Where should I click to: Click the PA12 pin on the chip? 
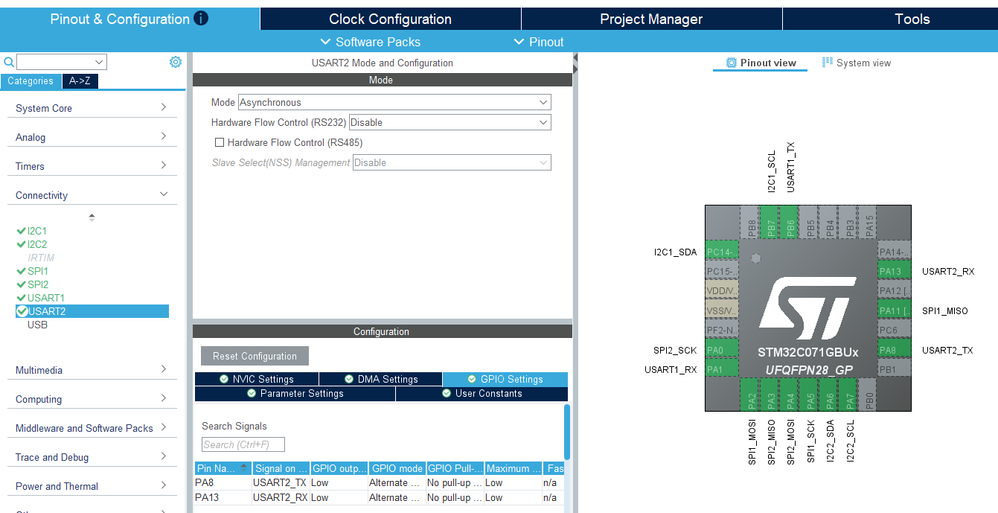coord(894,291)
